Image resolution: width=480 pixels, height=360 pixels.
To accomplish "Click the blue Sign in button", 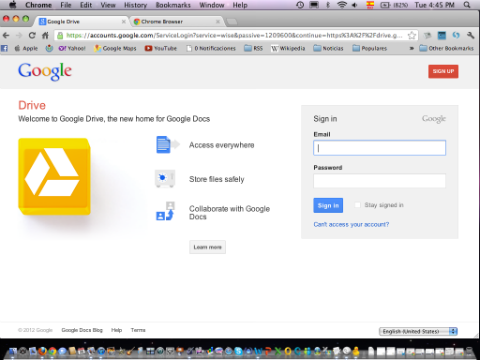I will tap(328, 205).
